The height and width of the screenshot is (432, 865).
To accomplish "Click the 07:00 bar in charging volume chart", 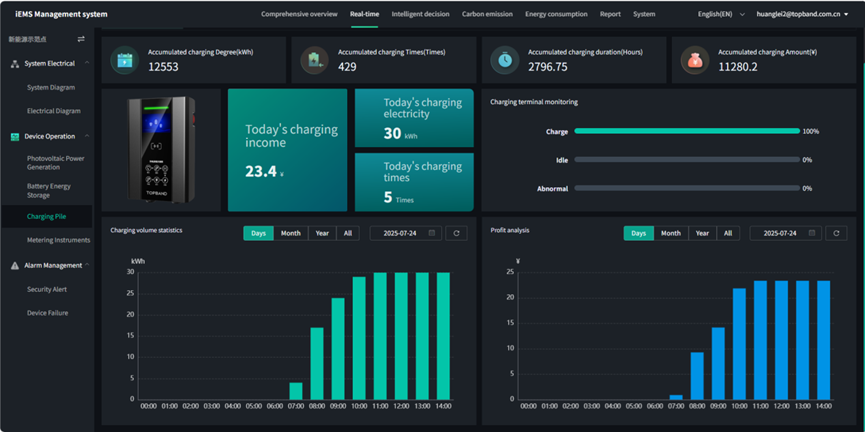I will [296, 391].
